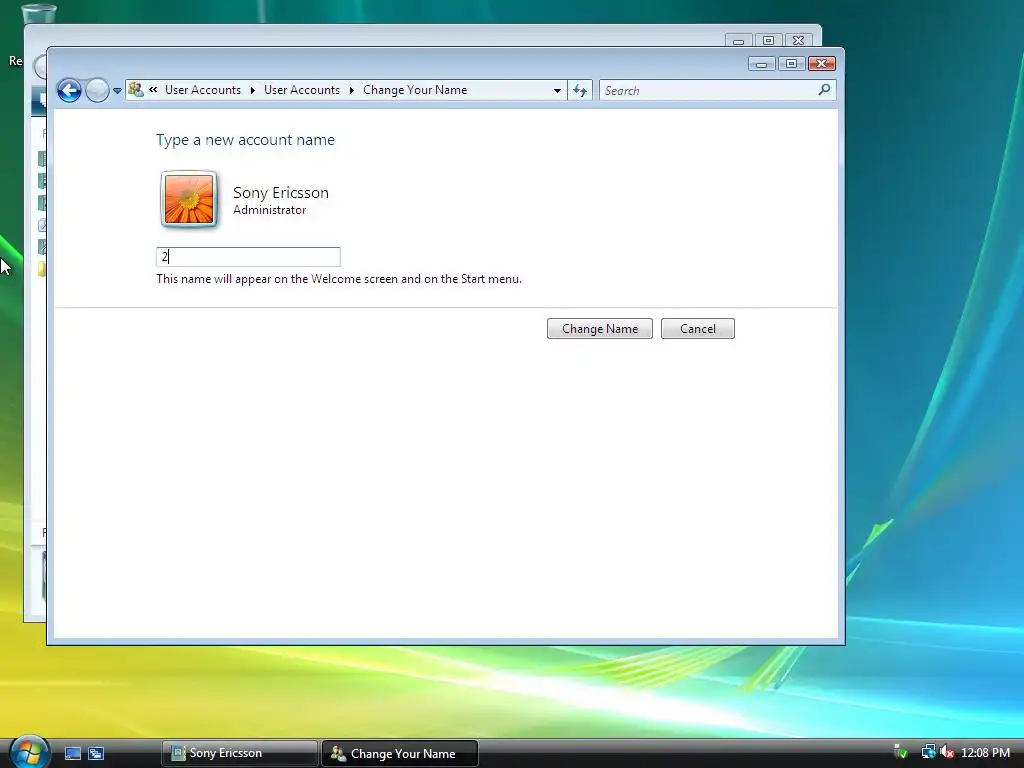
Task: Click the Sony Ericsson account name text
Action: 281,193
